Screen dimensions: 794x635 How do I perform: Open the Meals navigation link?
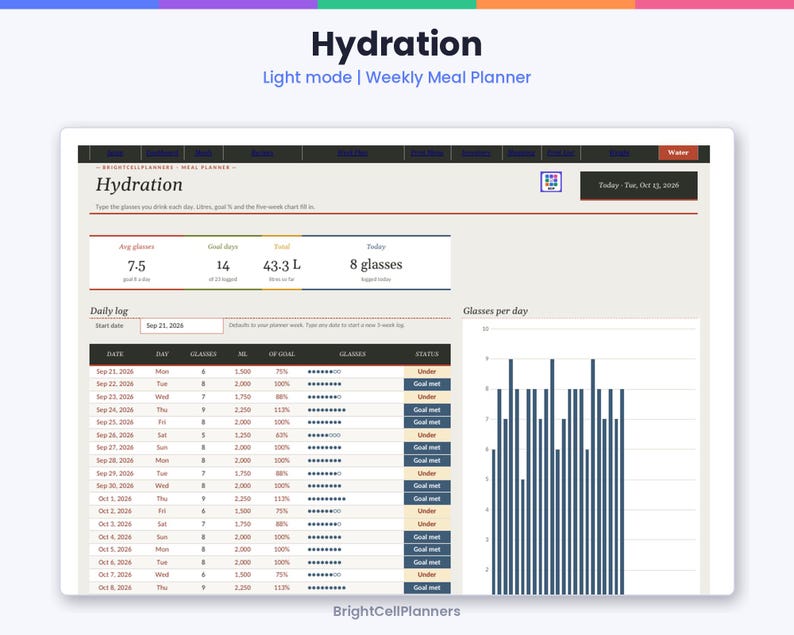tap(204, 153)
